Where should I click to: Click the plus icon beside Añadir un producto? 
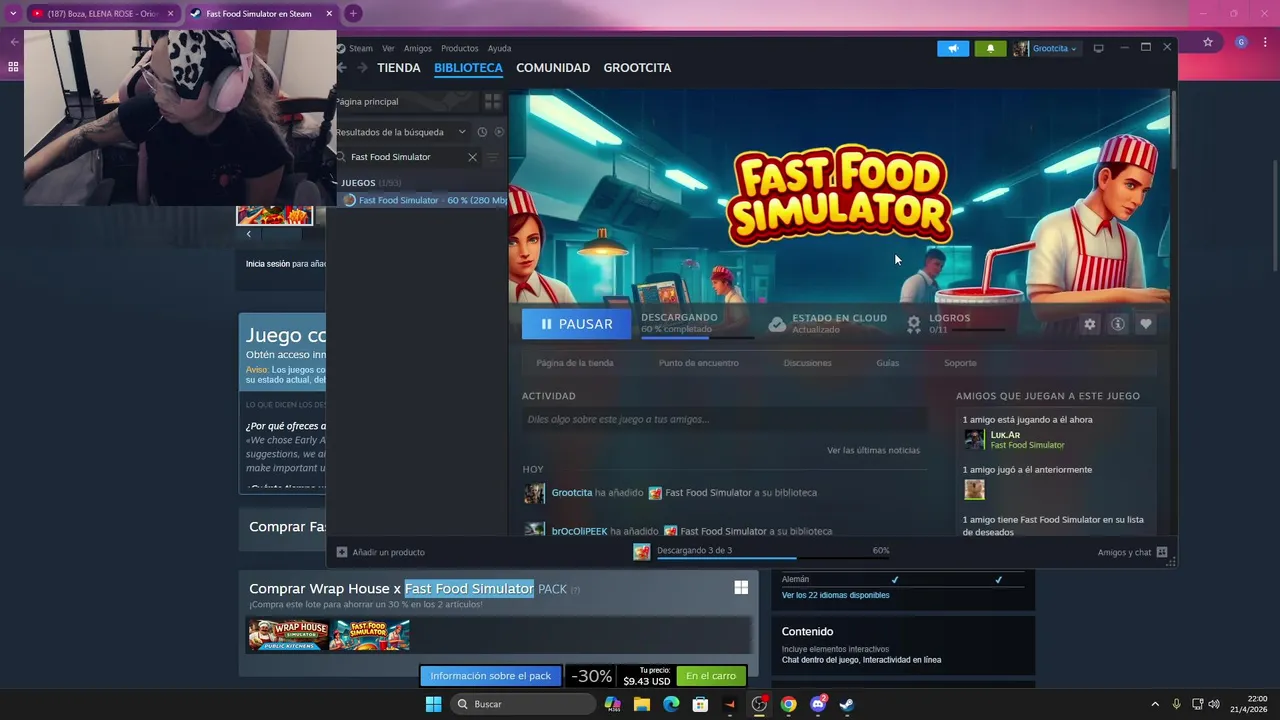click(x=342, y=552)
